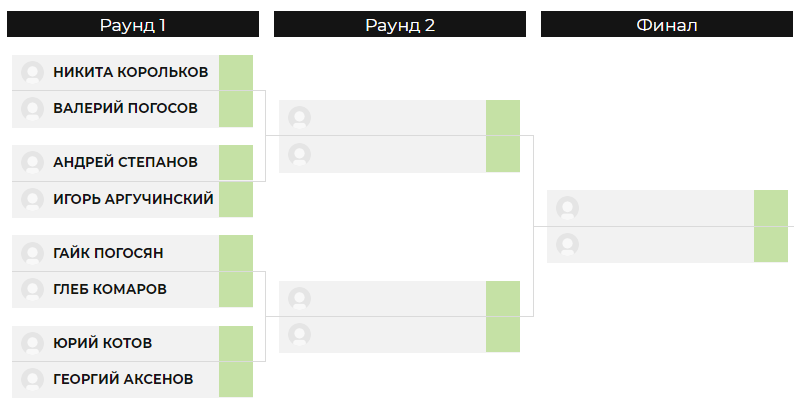Click avatar icon beside Гайк Погосян
The height and width of the screenshot is (403, 794).
pos(32,253)
